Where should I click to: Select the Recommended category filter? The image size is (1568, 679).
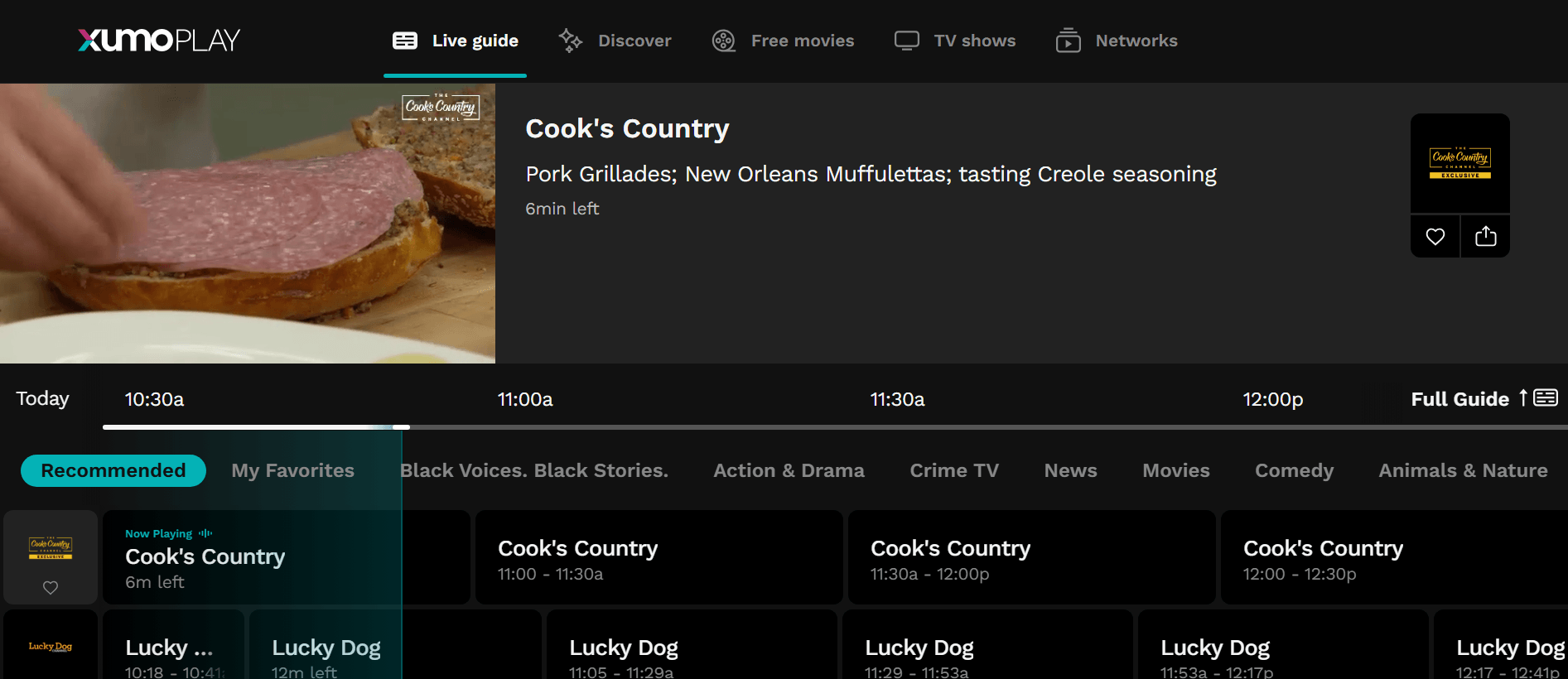[x=113, y=470]
